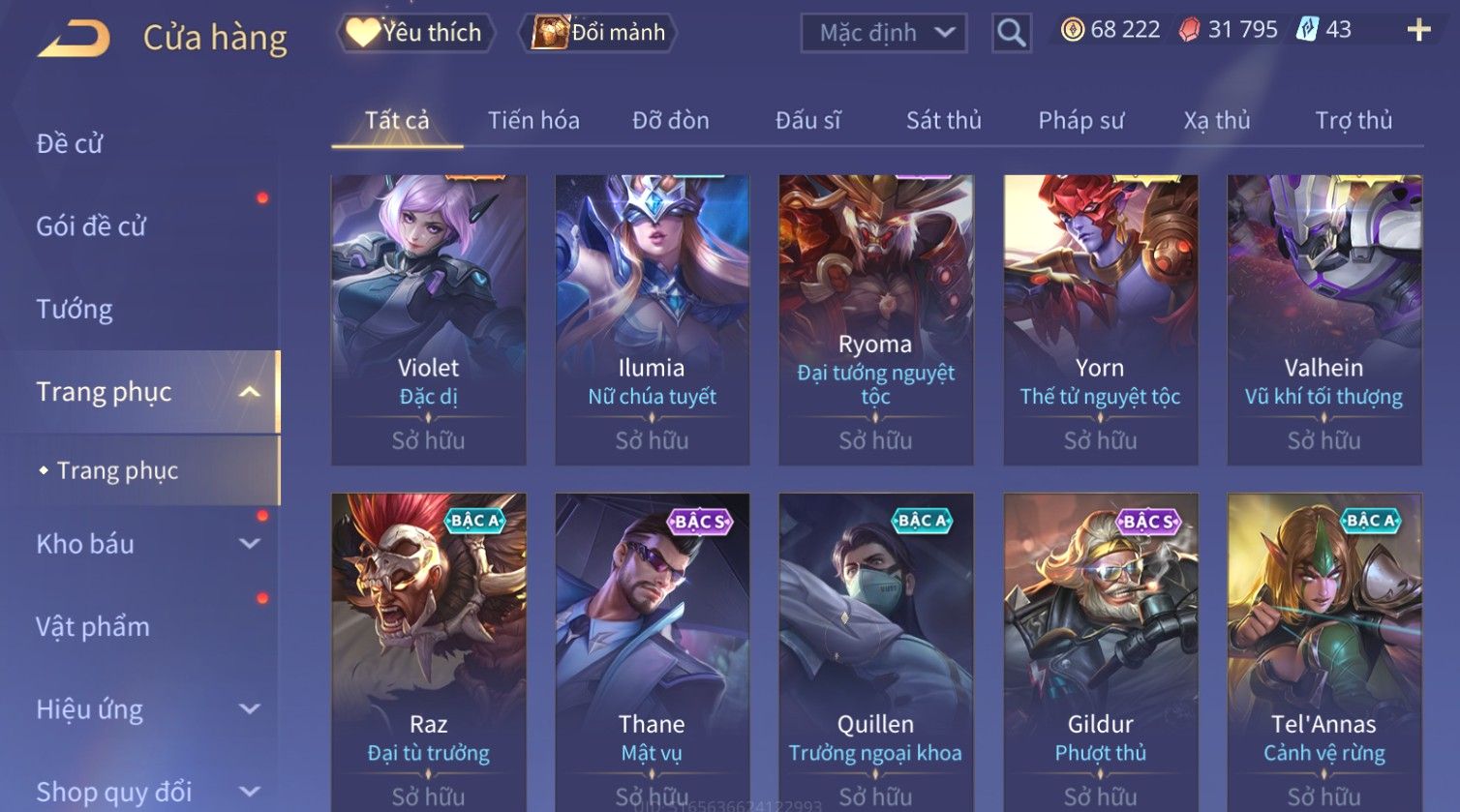Click the heart icon in Yêu thích
Image resolution: width=1460 pixels, height=812 pixels.
(362, 33)
